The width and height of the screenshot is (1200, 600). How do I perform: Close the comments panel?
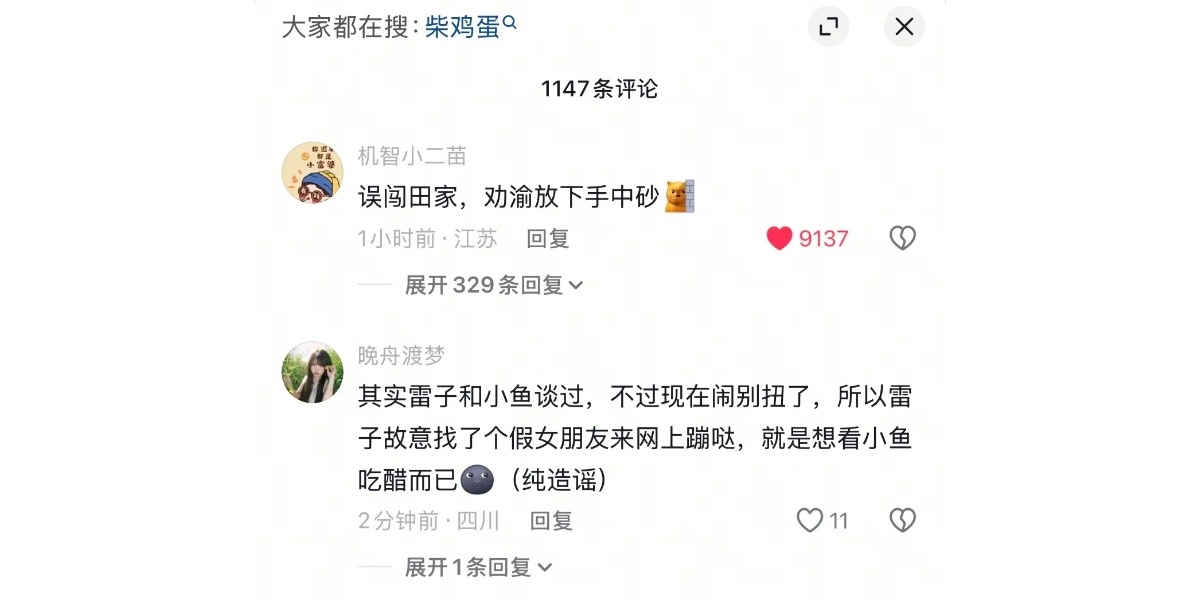coord(904,27)
